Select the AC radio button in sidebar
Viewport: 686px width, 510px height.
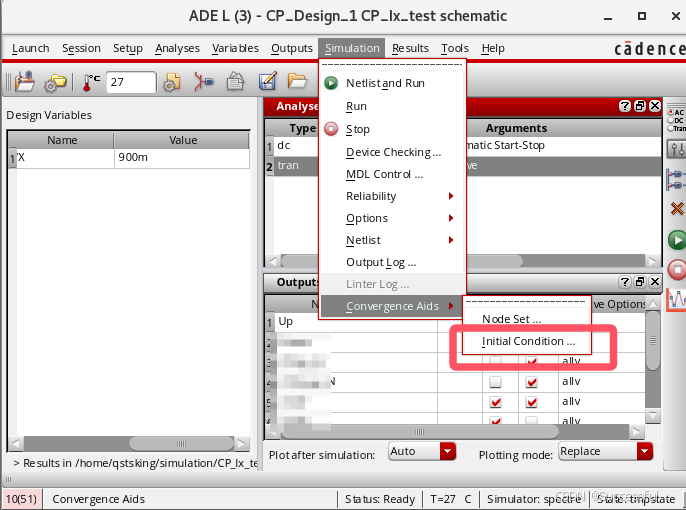point(670,112)
